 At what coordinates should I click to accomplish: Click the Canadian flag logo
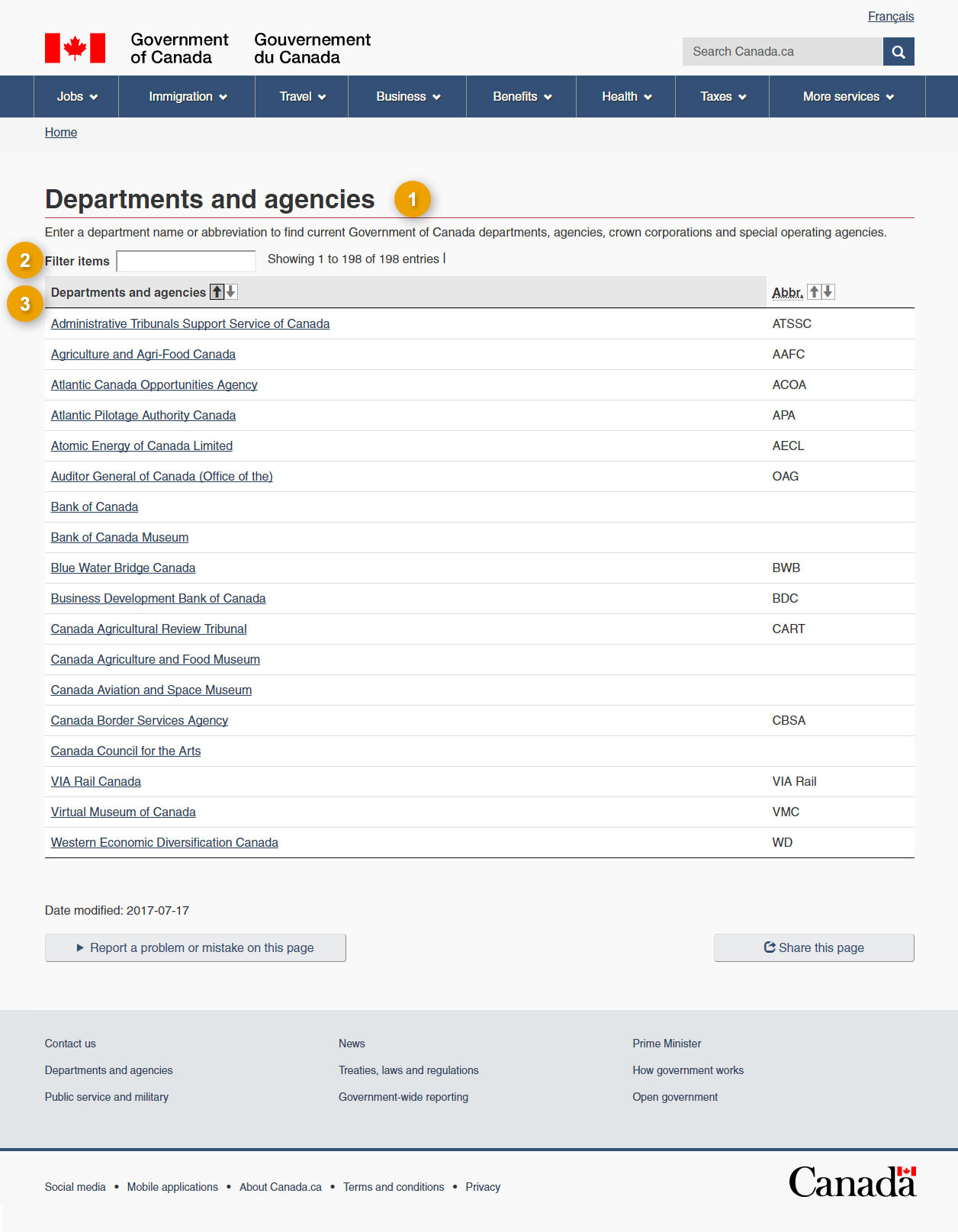click(x=75, y=48)
